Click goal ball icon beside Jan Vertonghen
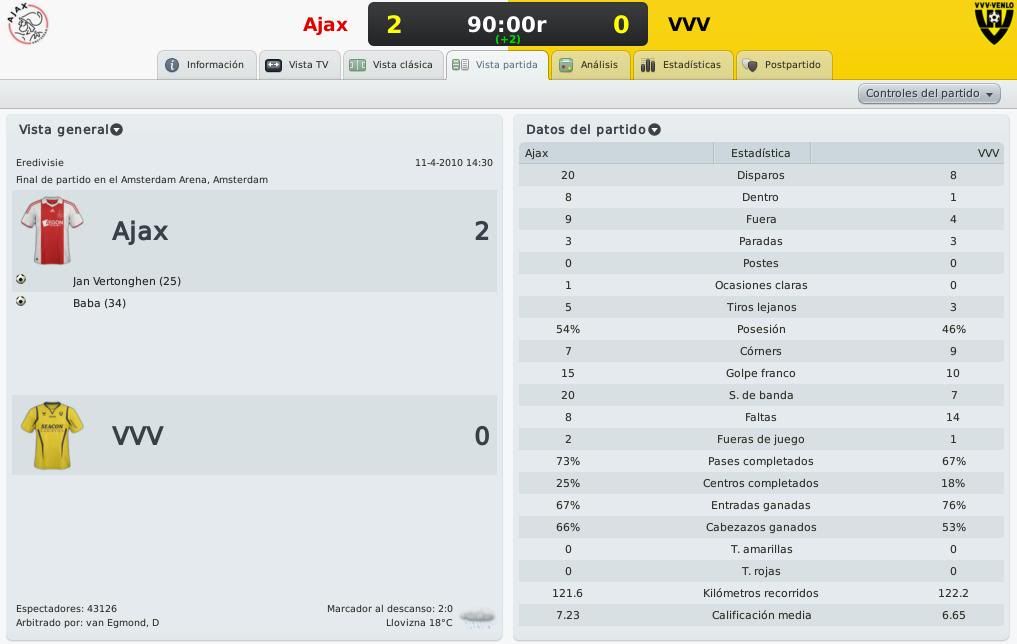The image size is (1017, 644). point(21,280)
